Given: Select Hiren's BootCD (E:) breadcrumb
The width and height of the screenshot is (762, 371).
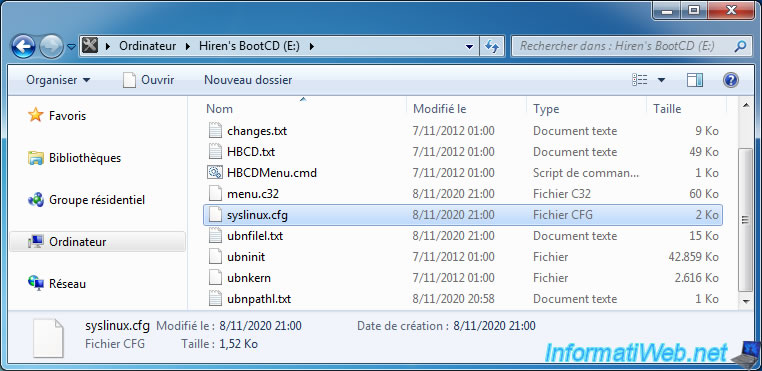Looking at the screenshot, I should coord(249,46).
